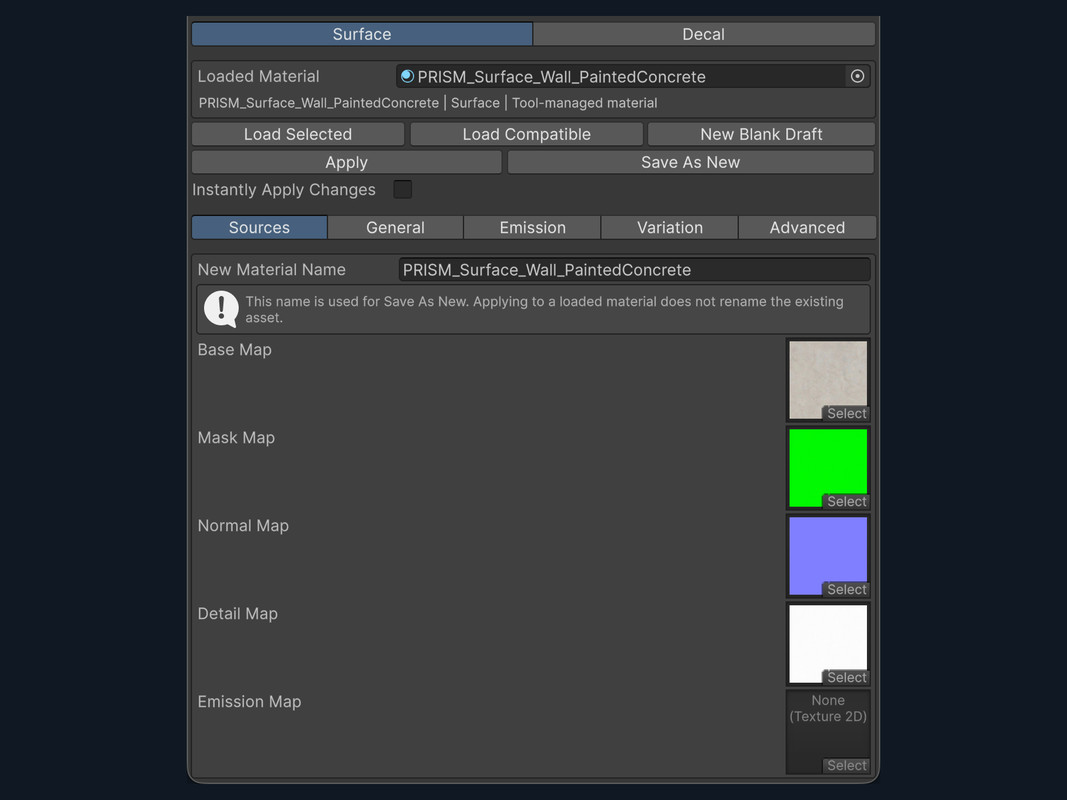Click the 'Emission Map' label
The height and width of the screenshot is (800, 1067).
coord(249,701)
